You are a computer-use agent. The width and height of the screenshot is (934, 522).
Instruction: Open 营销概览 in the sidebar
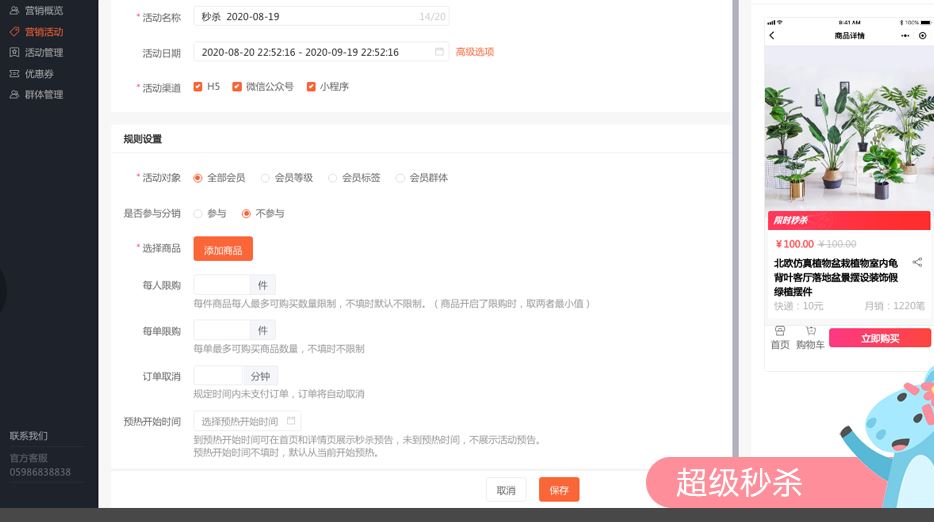[43, 10]
